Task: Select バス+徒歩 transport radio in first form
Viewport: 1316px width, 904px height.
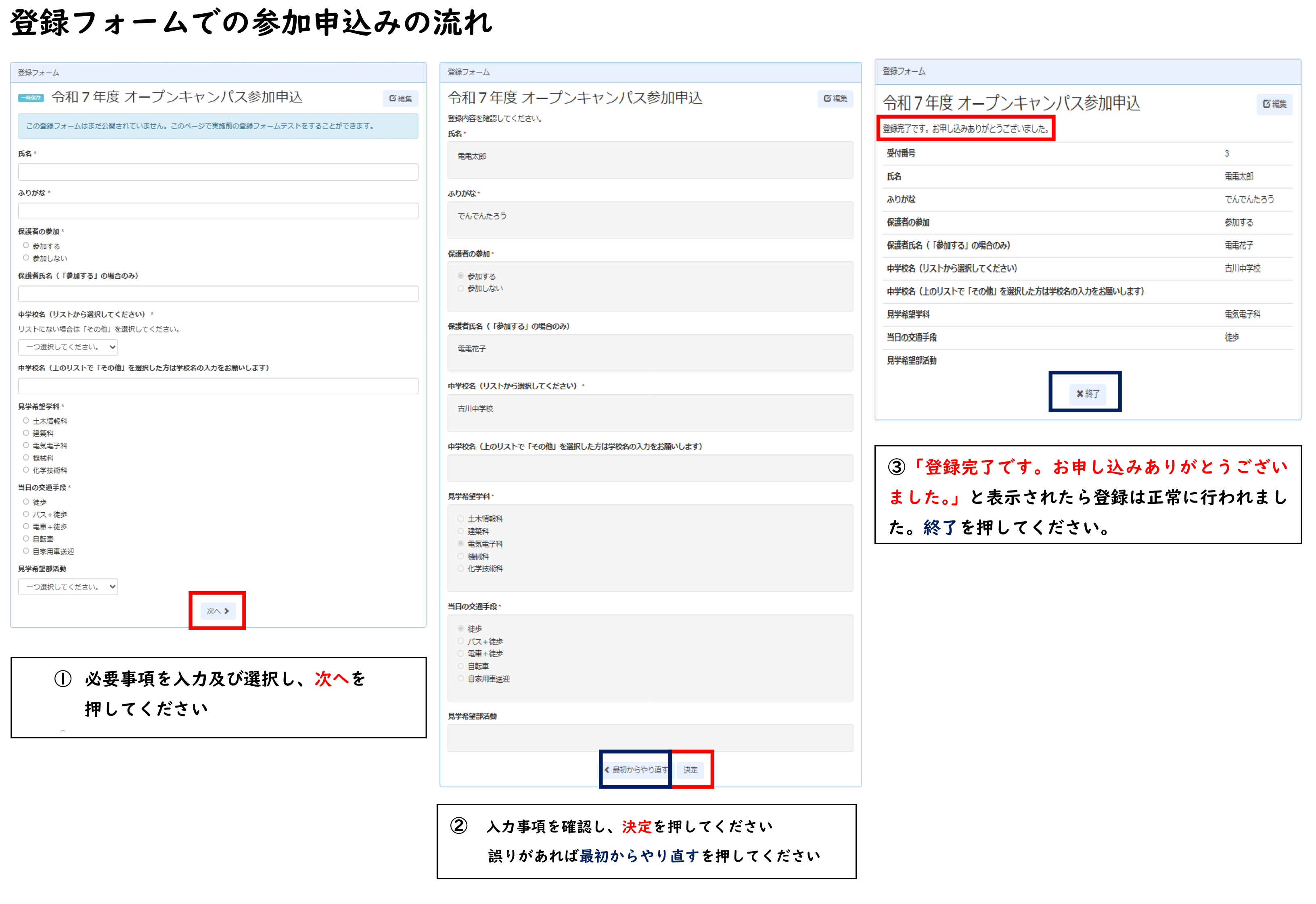Action: (x=26, y=514)
